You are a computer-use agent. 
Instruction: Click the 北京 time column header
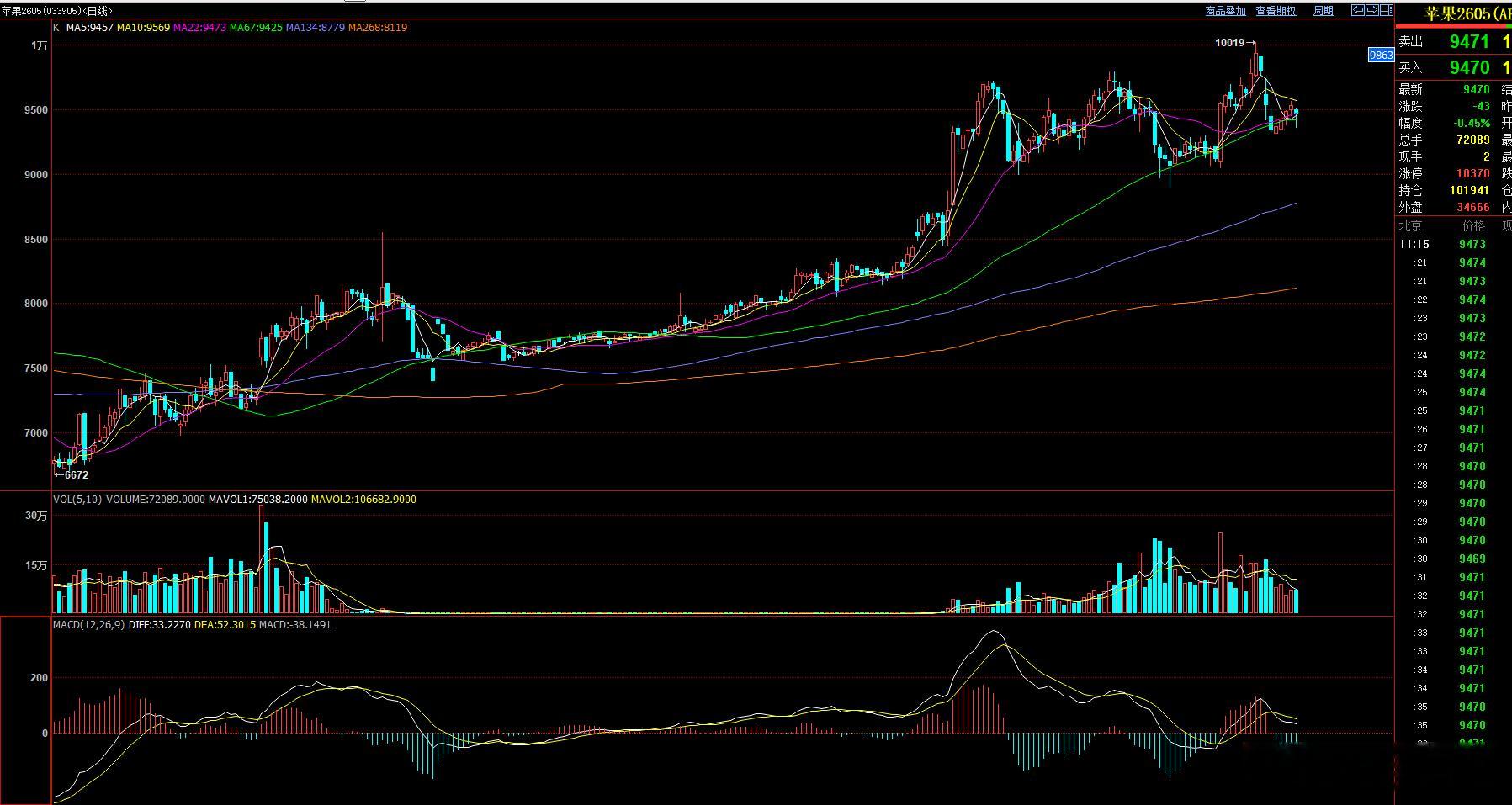pyautogui.click(x=1411, y=225)
